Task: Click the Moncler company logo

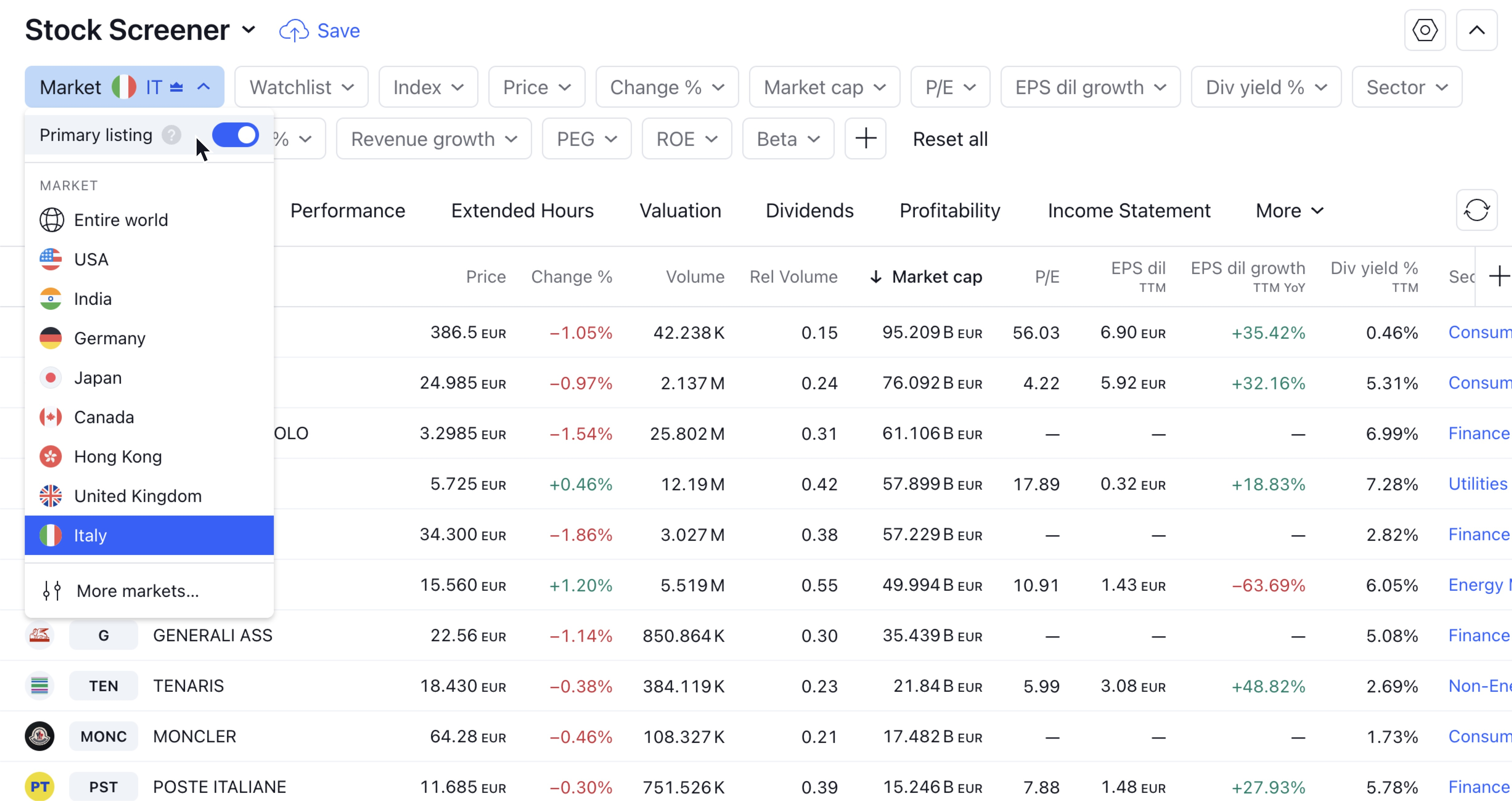Action: tap(39, 736)
